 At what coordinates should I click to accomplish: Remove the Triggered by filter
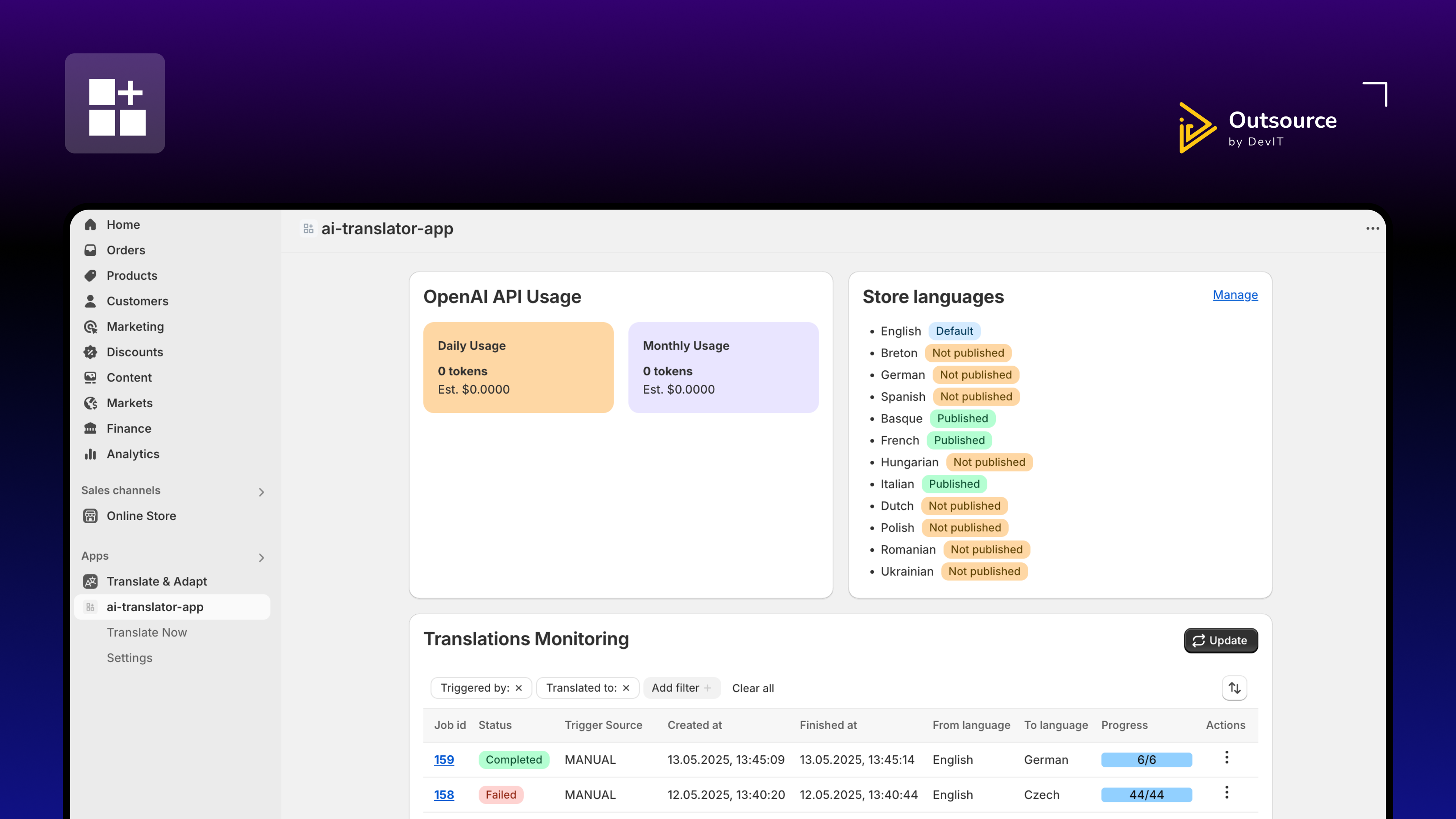[519, 688]
